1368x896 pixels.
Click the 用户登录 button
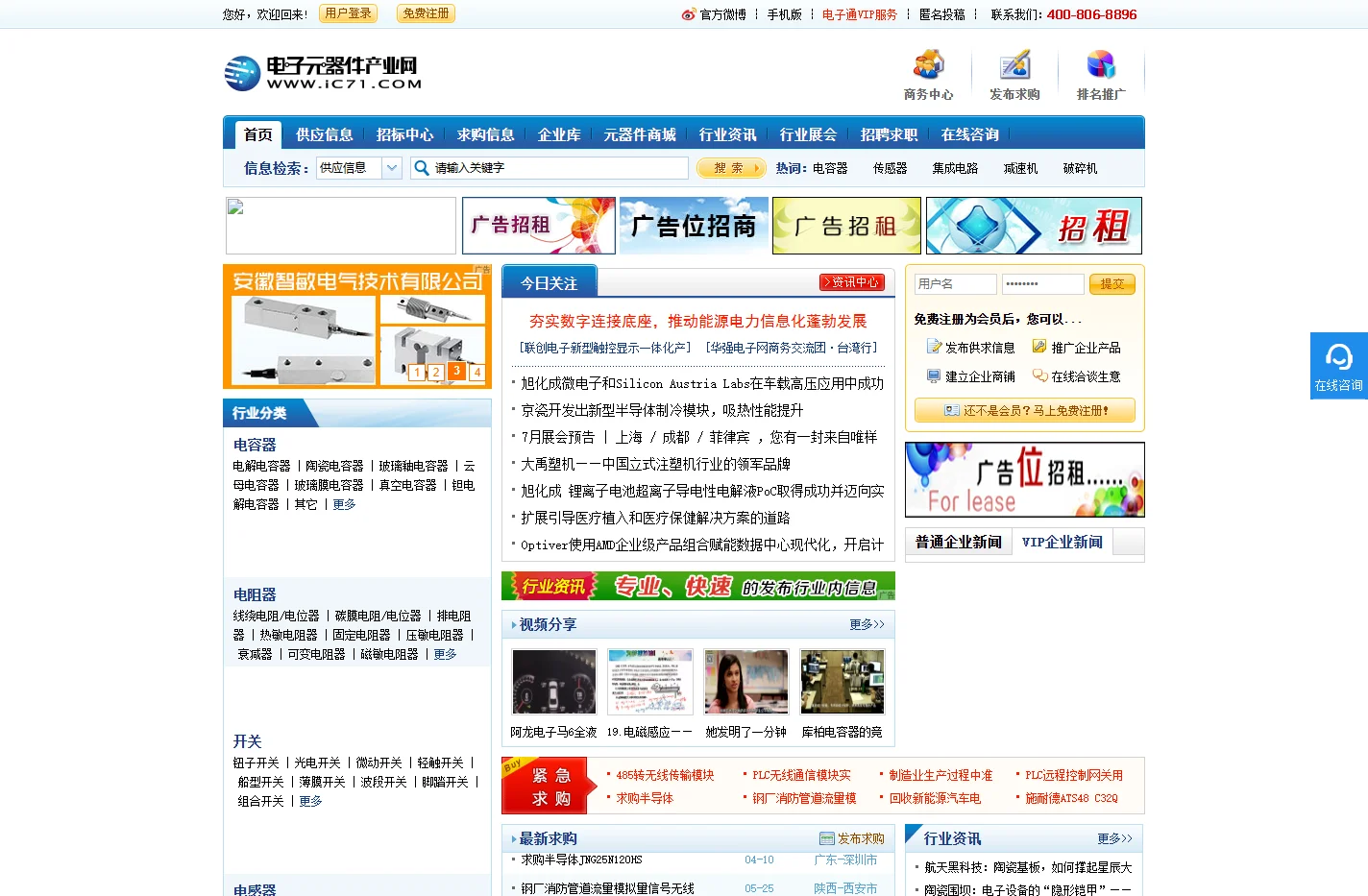(x=348, y=13)
